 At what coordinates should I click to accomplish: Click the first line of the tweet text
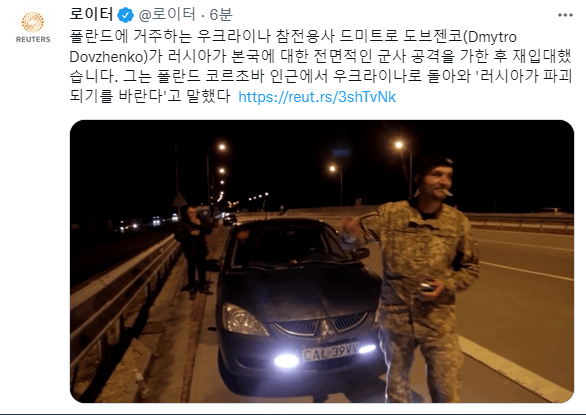click(x=293, y=37)
